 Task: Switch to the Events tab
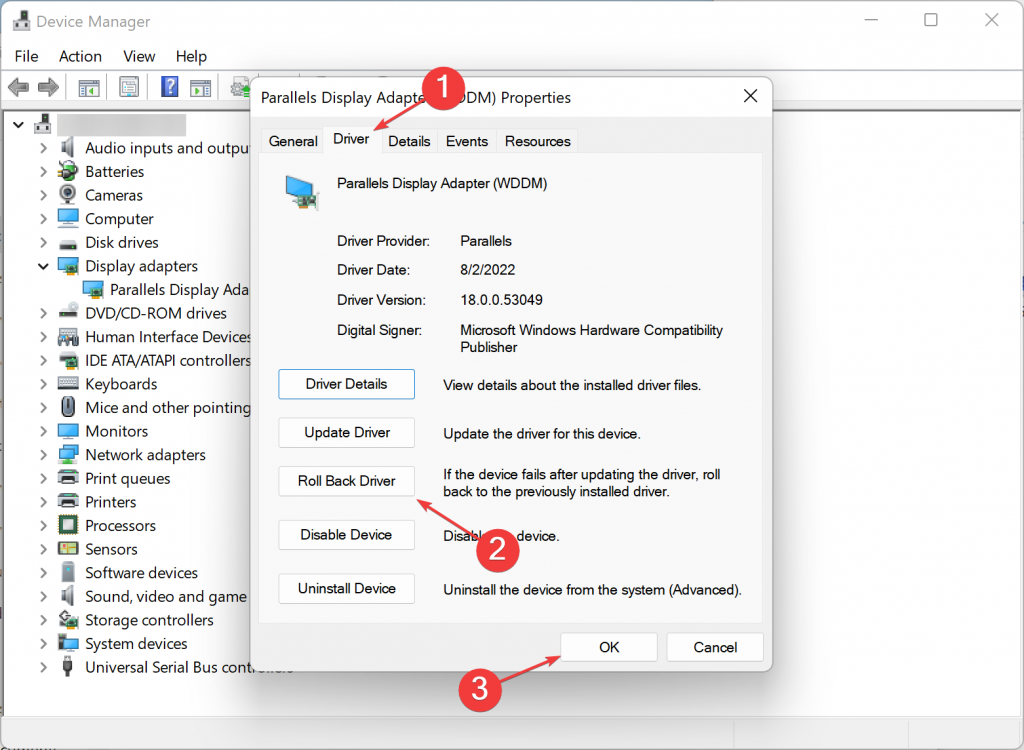click(x=467, y=141)
